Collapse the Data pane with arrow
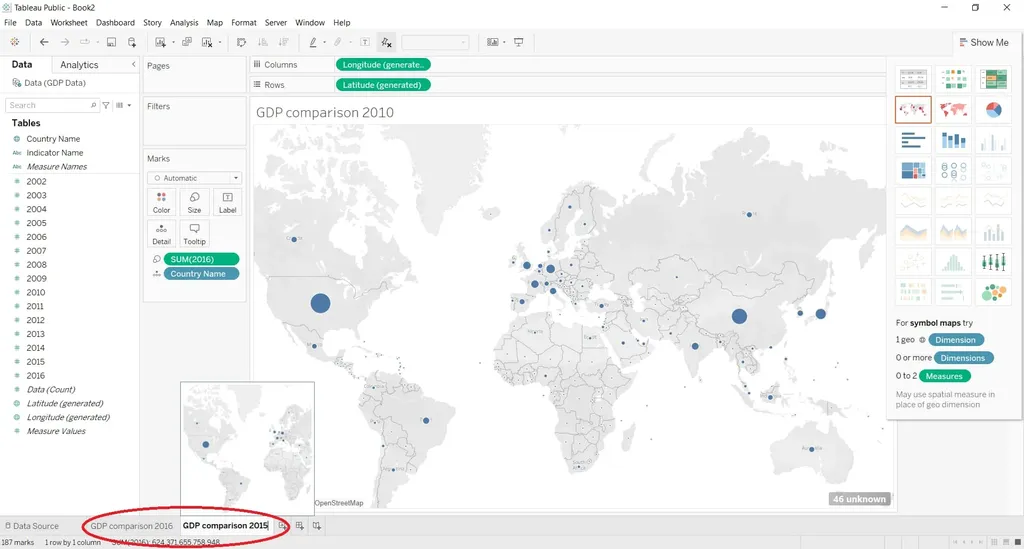Screen dimensions: 1024x549 tap(134, 65)
